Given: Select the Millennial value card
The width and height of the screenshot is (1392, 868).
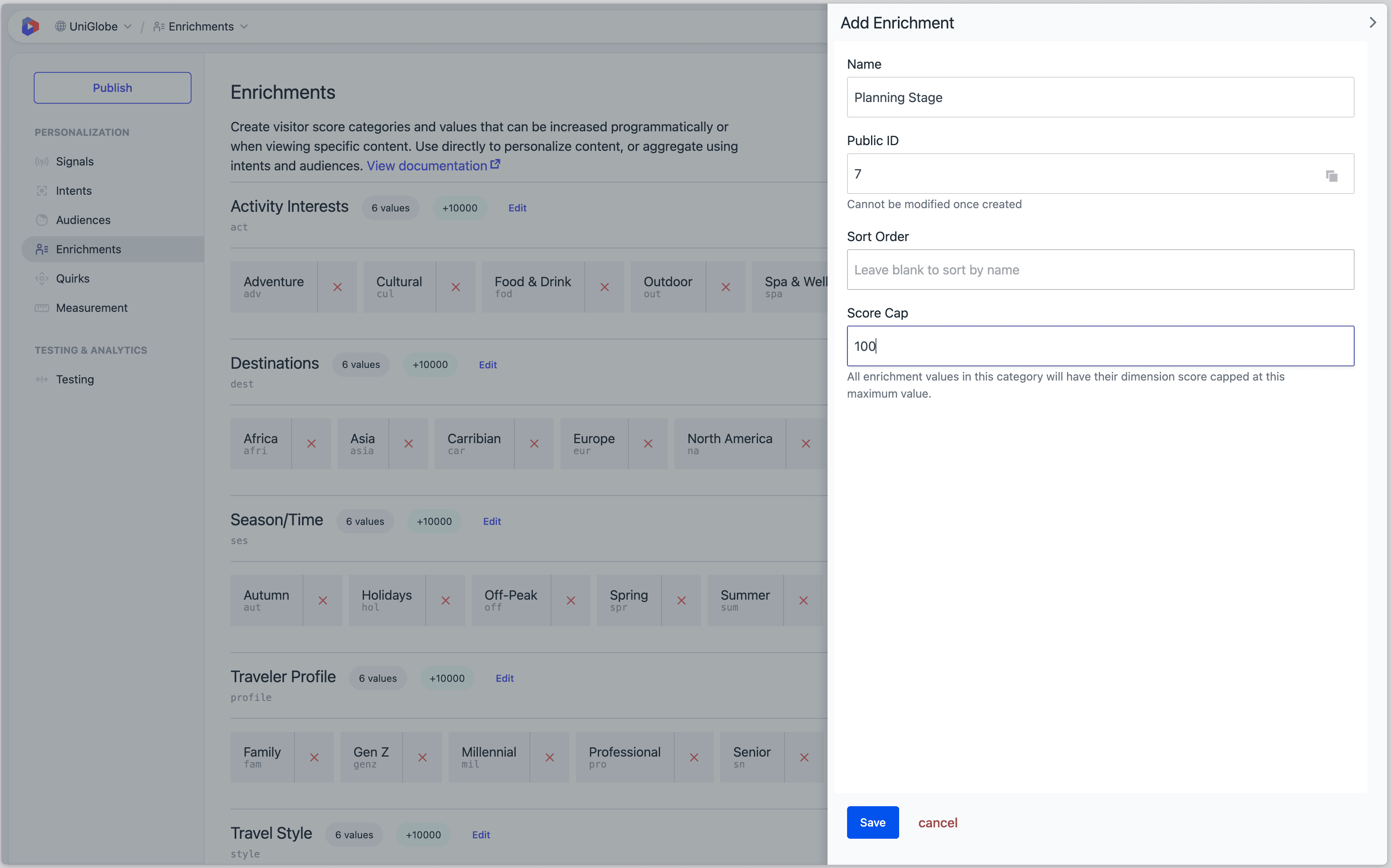Looking at the screenshot, I should (489, 757).
